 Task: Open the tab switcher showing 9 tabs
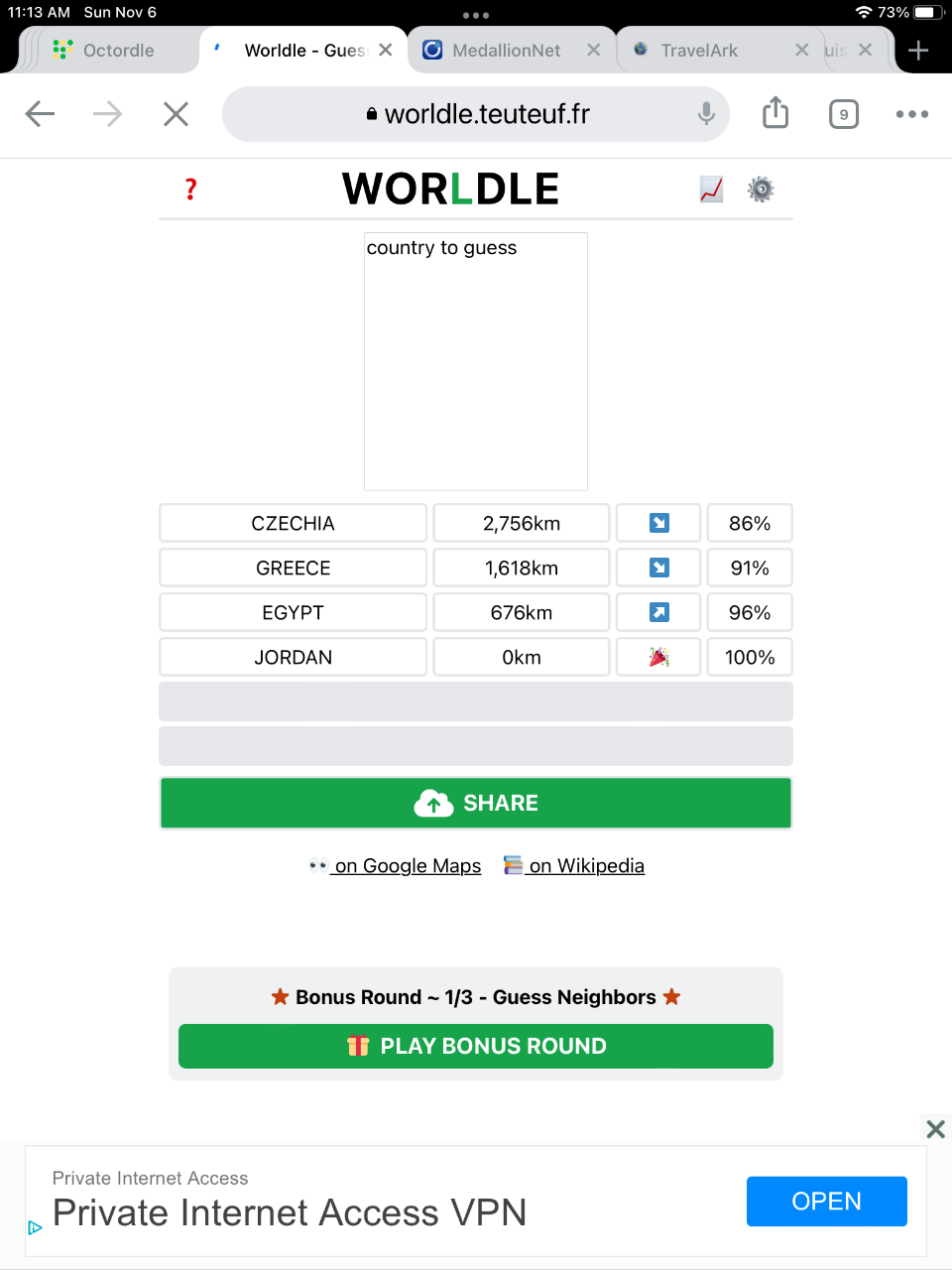coord(844,114)
